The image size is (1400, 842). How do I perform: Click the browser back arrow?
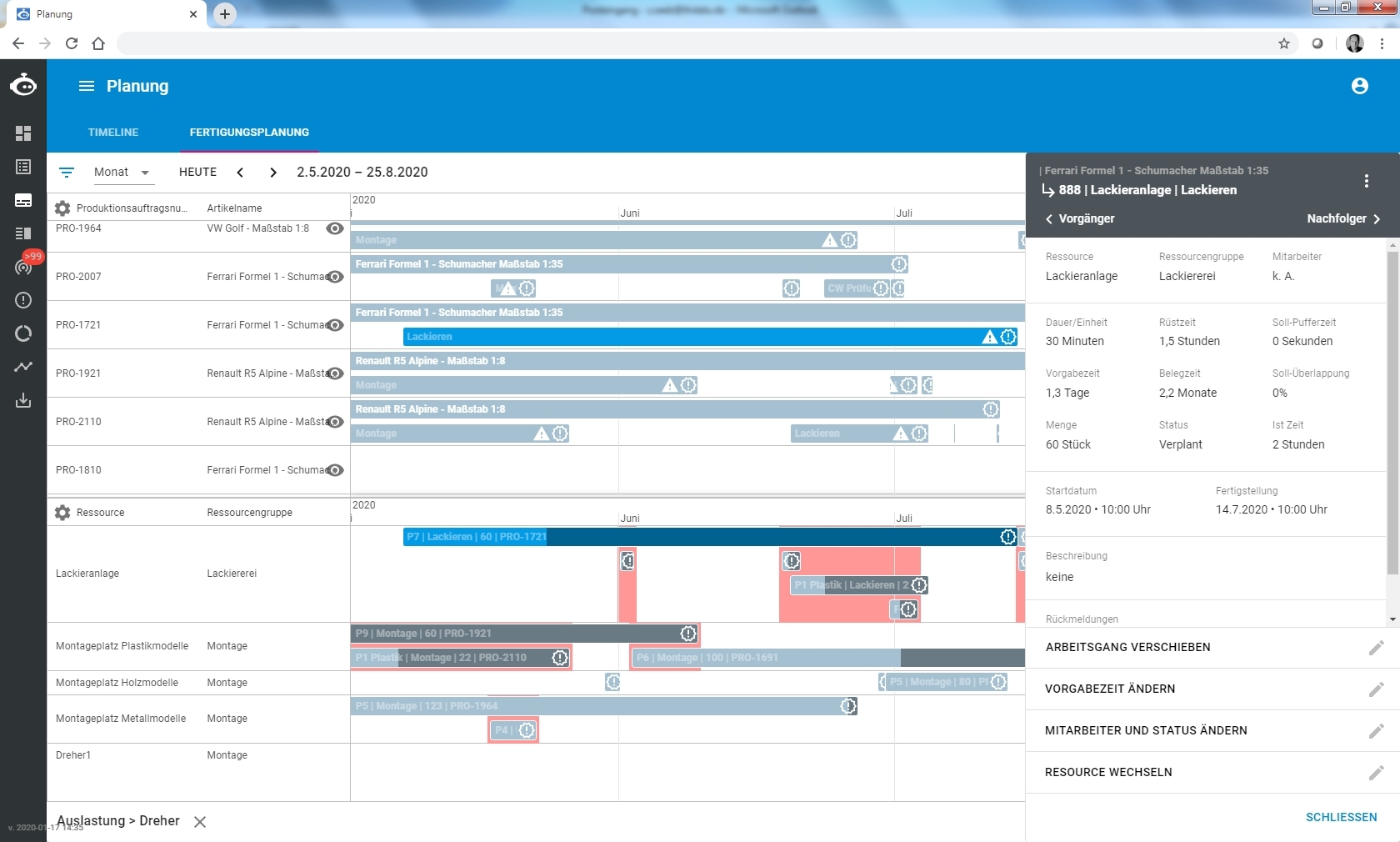point(18,43)
